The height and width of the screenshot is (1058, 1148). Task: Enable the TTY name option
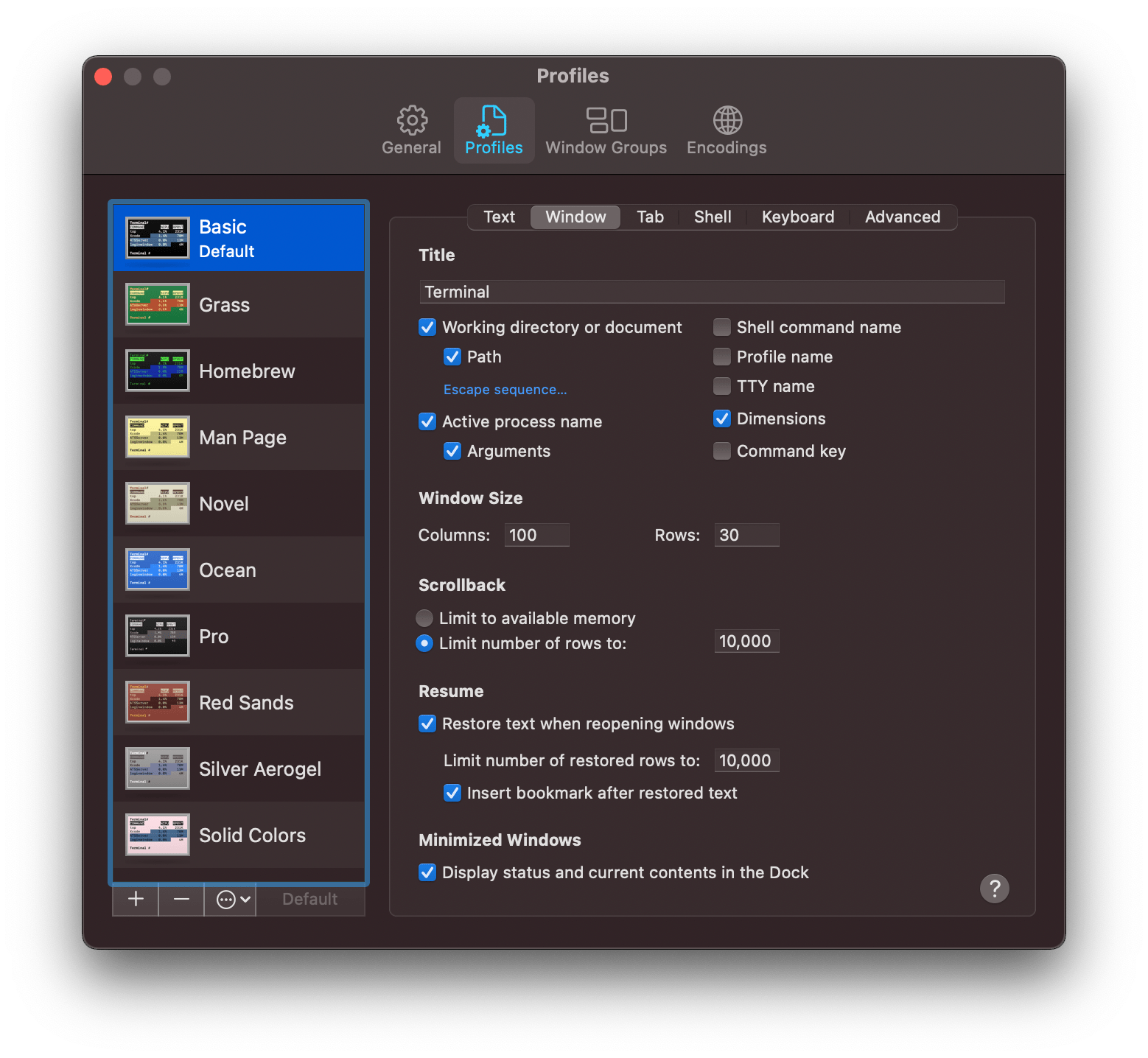point(721,385)
